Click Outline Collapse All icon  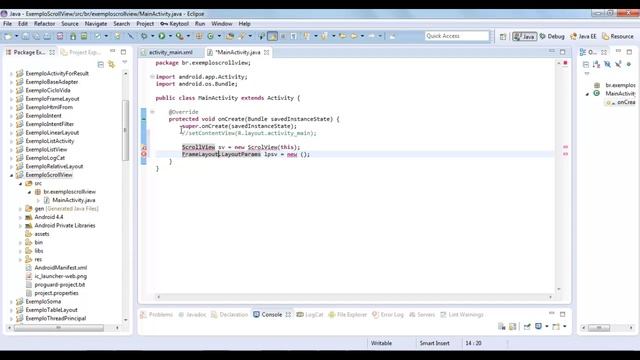tap(586, 64)
